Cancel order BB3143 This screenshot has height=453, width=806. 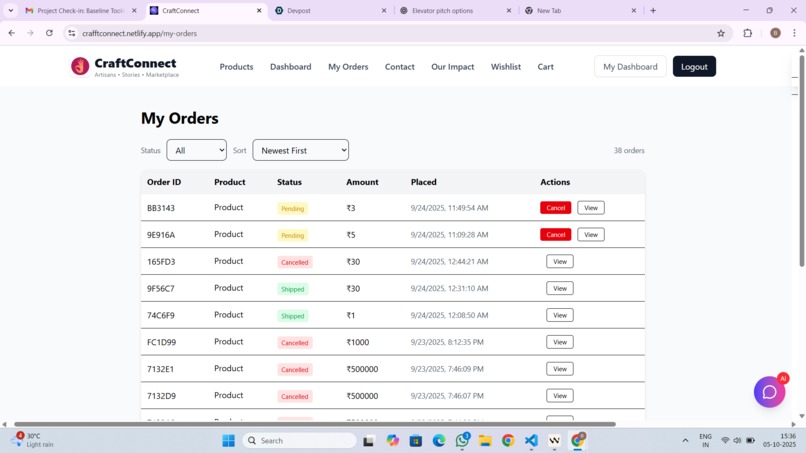(x=555, y=208)
